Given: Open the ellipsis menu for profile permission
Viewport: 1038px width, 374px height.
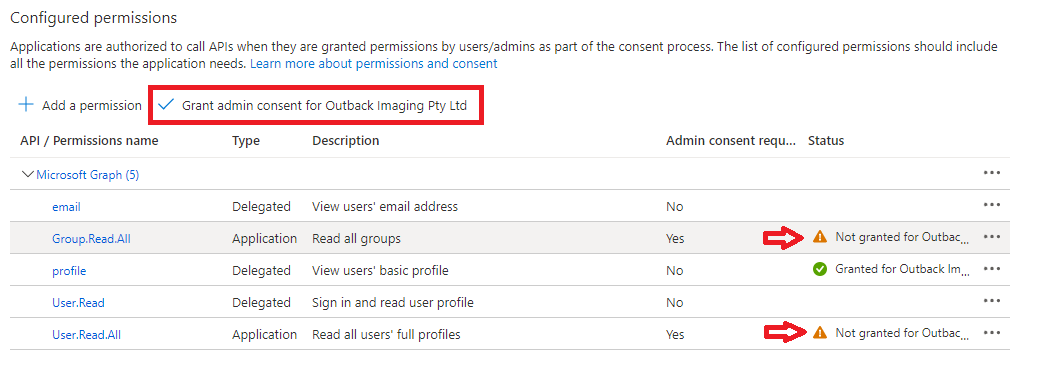Looking at the screenshot, I should pyautogui.click(x=991, y=269).
